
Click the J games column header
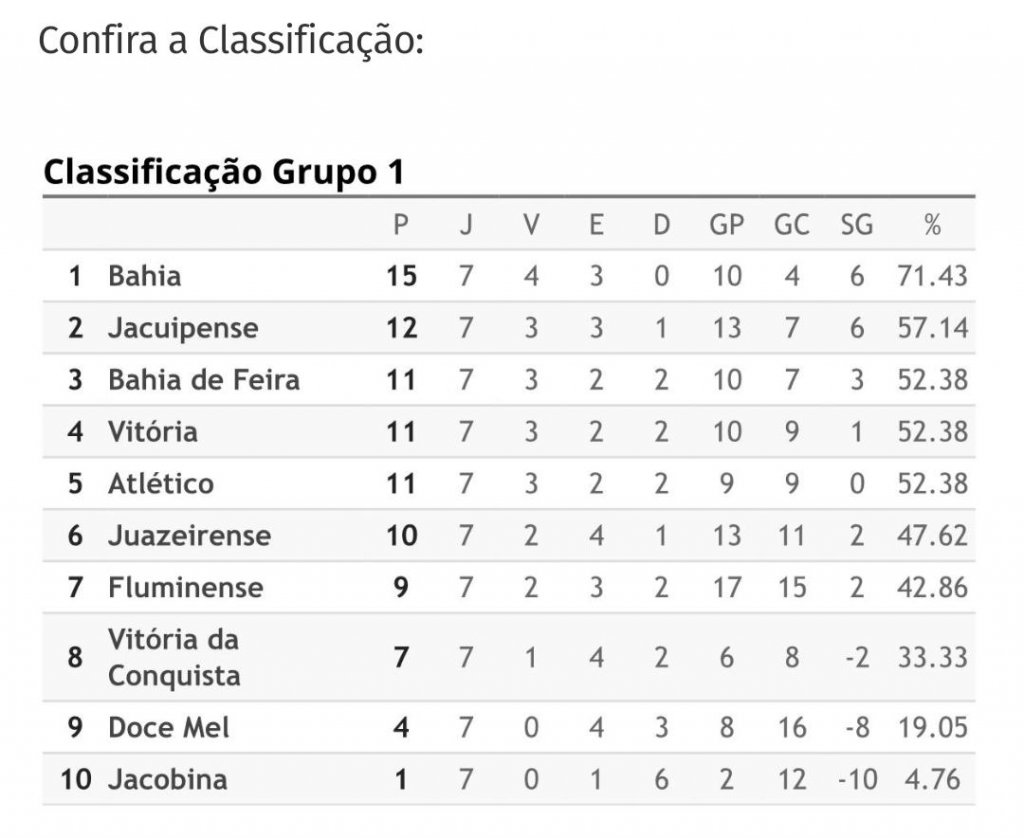(x=466, y=225)
